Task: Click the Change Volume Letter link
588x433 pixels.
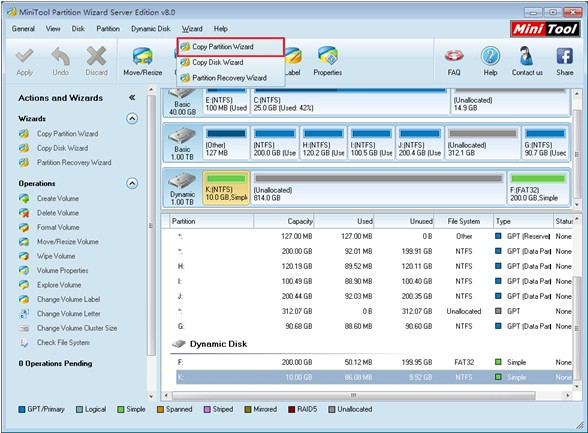Action: coord(69,314)
